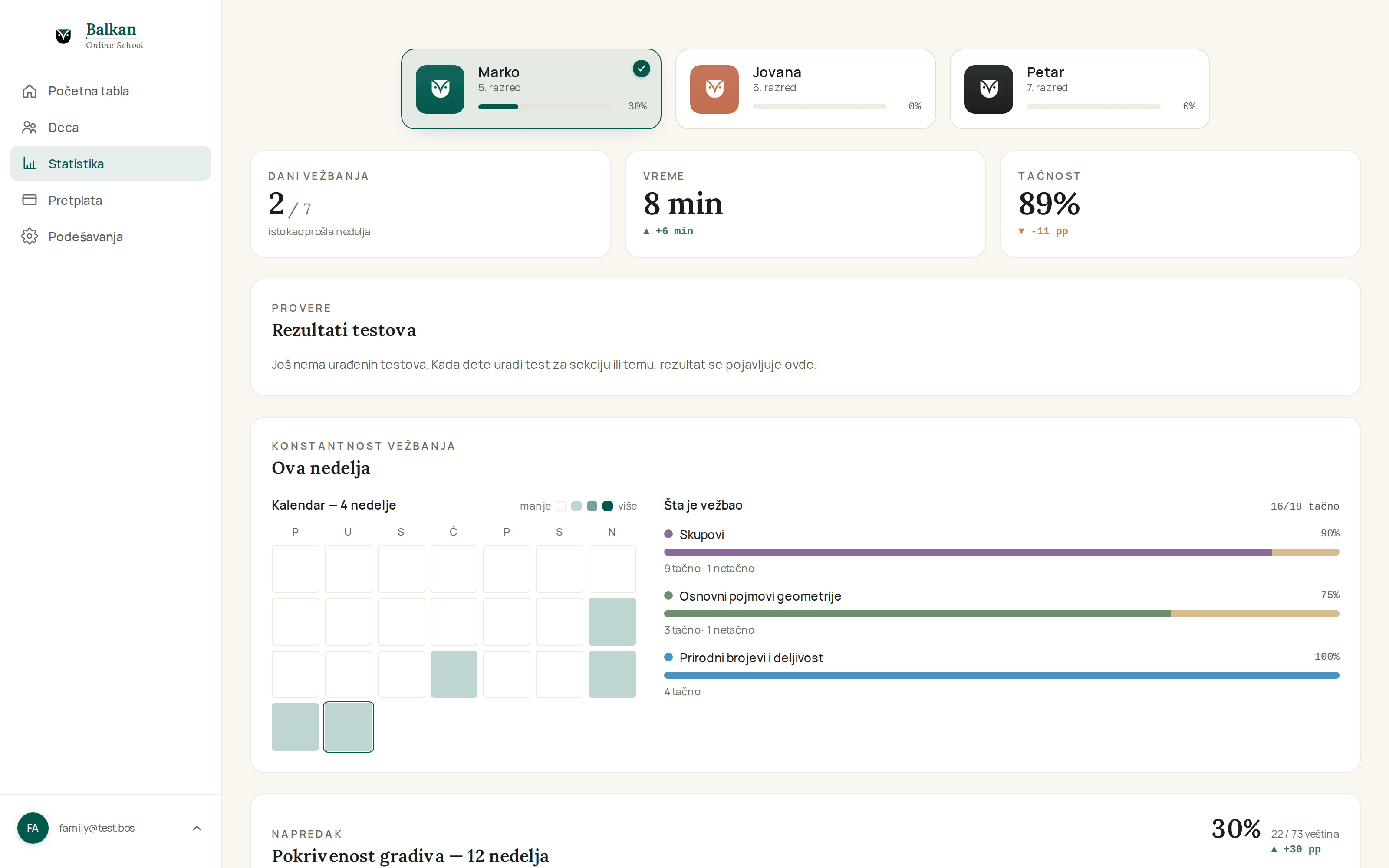The width and height of the screenshot is (1389, 868).
Task: Open Podešavanja gear icon
Action: pos(29,237)
